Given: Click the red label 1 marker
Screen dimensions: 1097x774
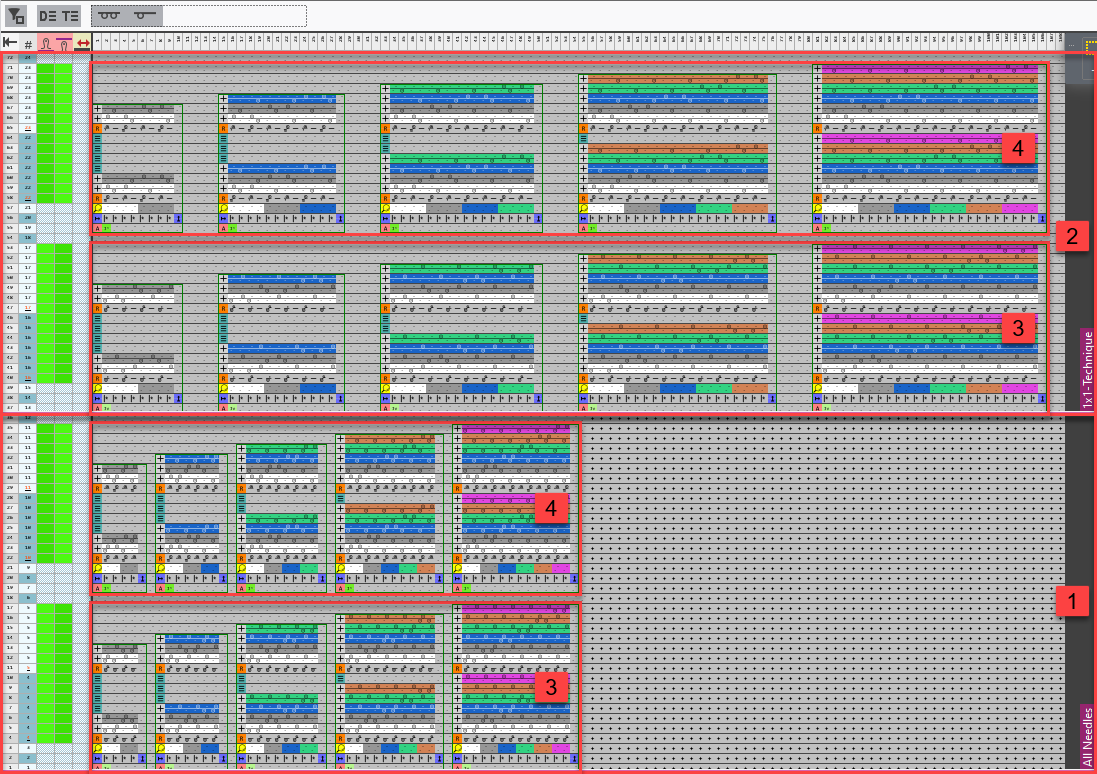Looking at the screenshot, I should [1071, 602].
